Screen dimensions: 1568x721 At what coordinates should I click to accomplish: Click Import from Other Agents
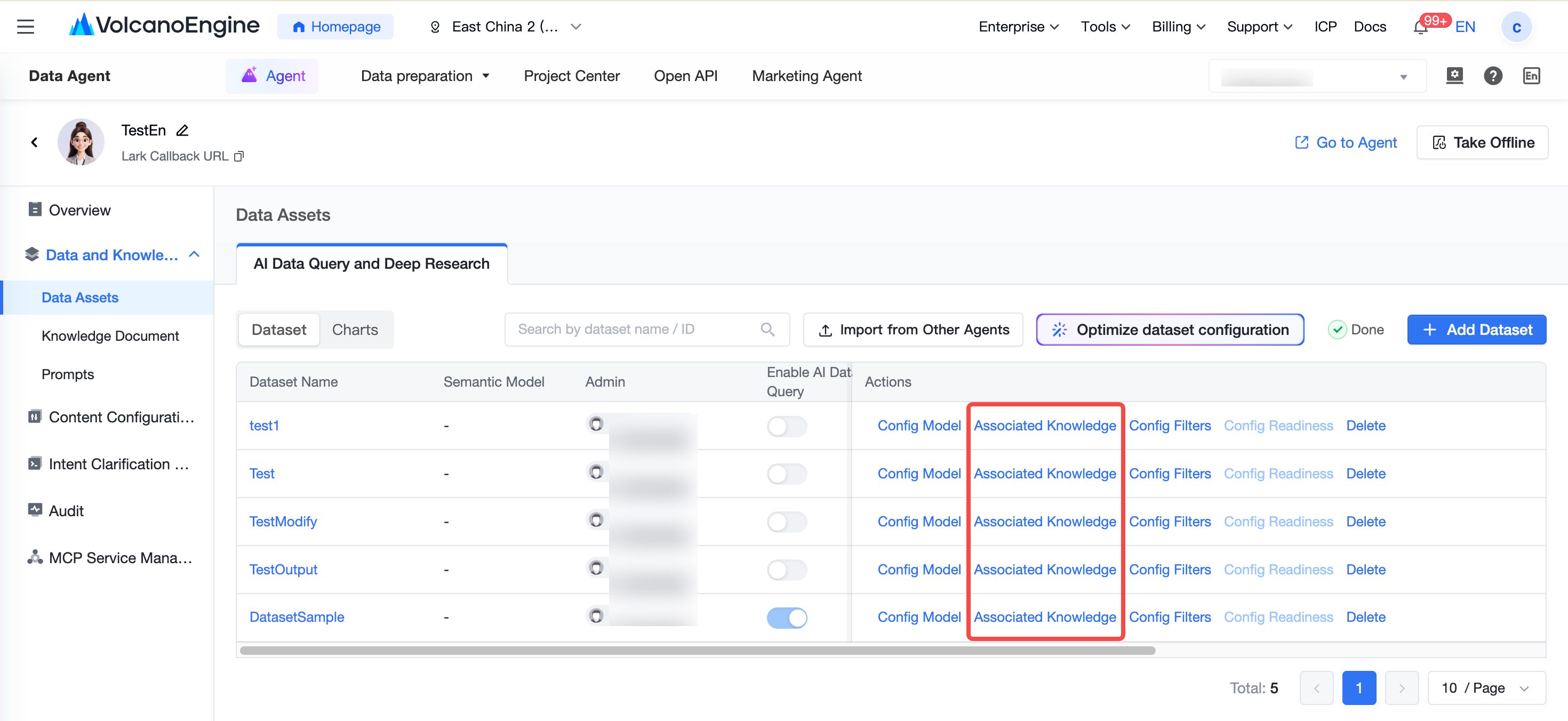pos(913,329)
